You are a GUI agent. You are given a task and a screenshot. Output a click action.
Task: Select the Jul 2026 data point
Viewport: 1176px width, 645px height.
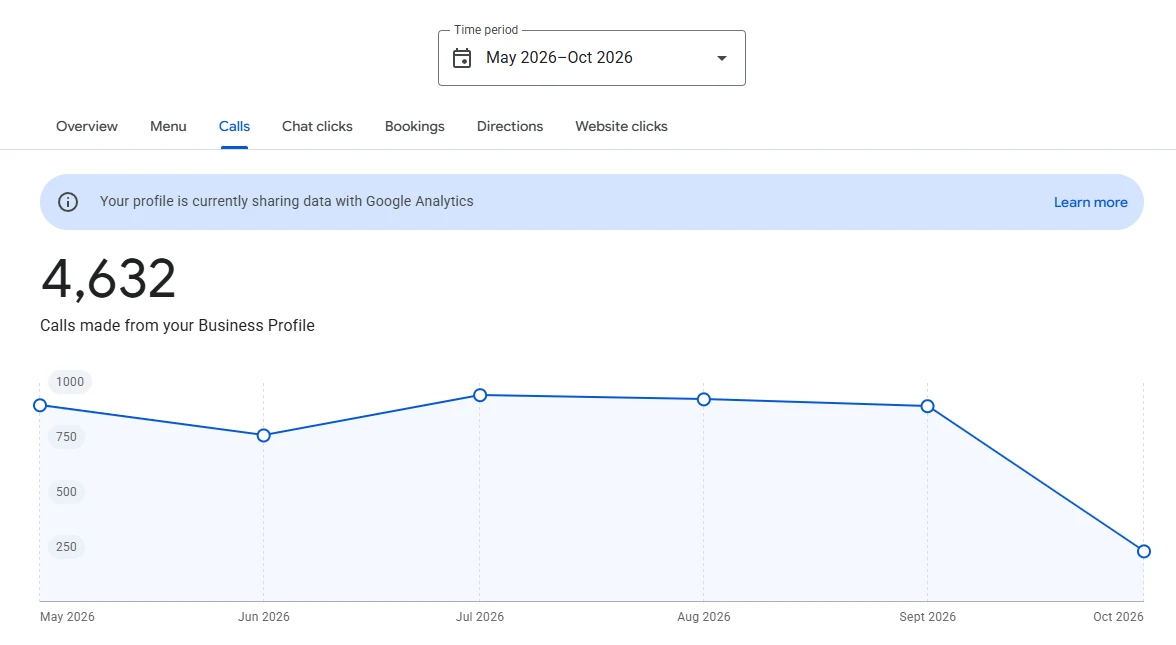click(x=480, y=395)
